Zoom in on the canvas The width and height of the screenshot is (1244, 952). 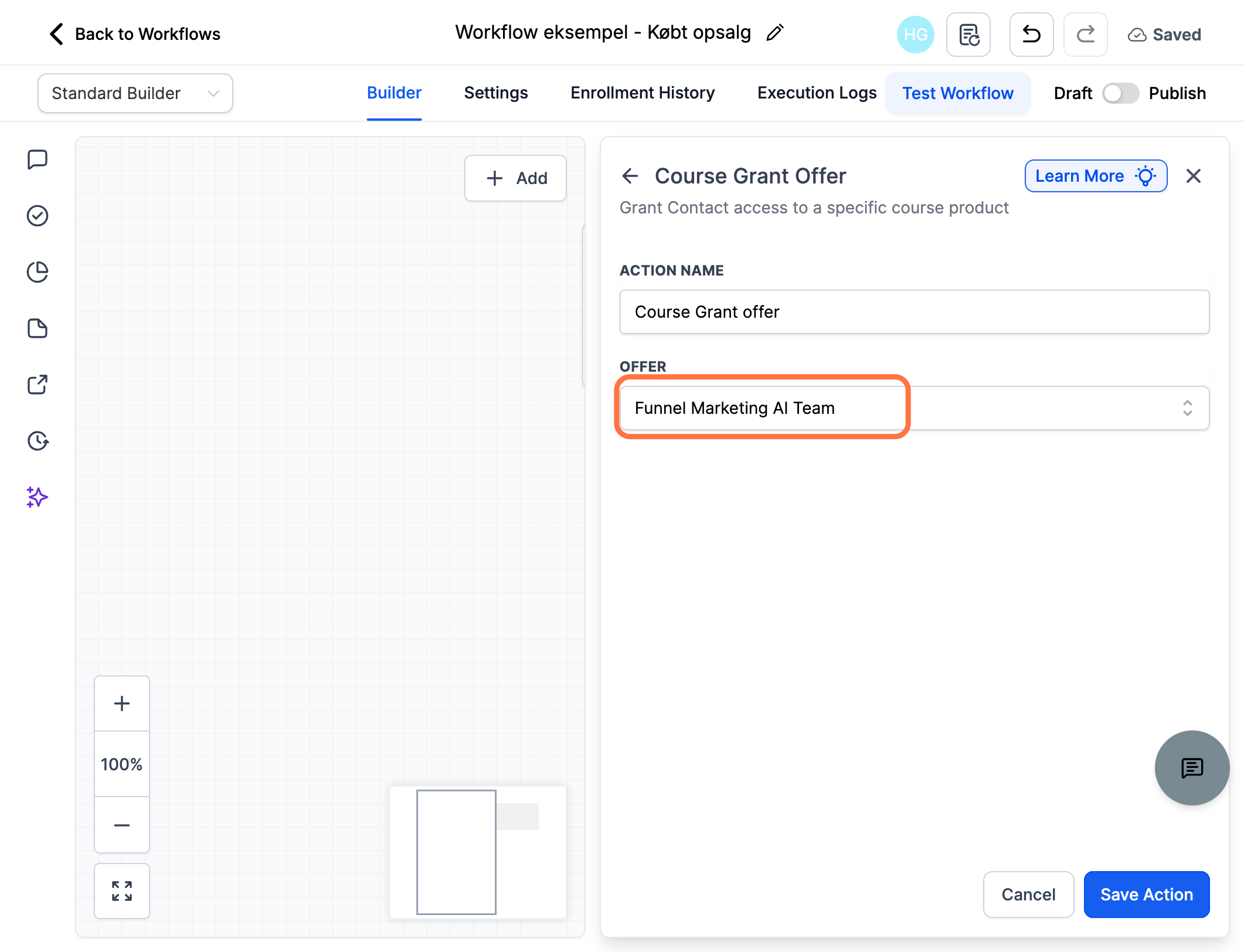coord(122,703)
